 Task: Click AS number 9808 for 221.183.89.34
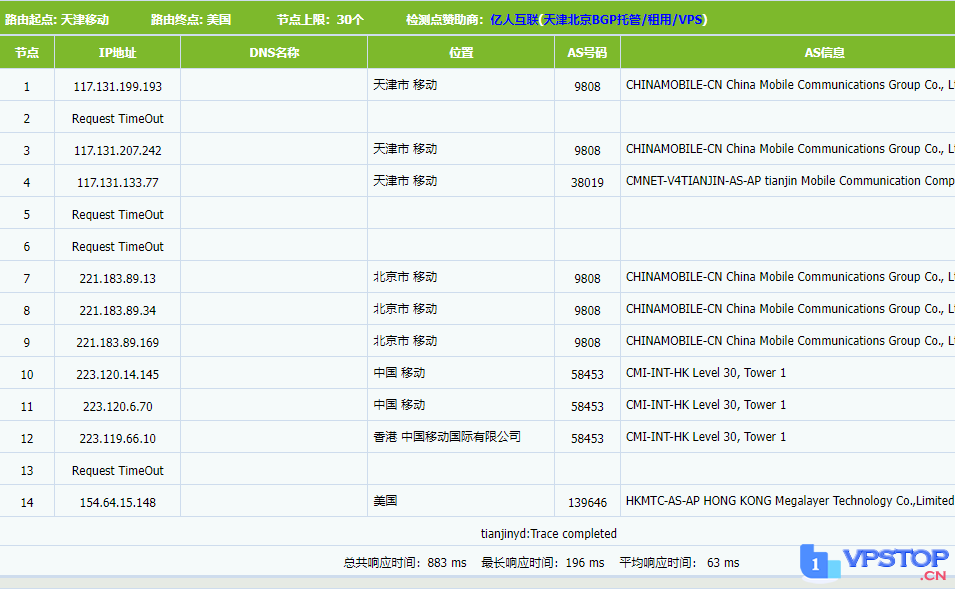(587, 311)
